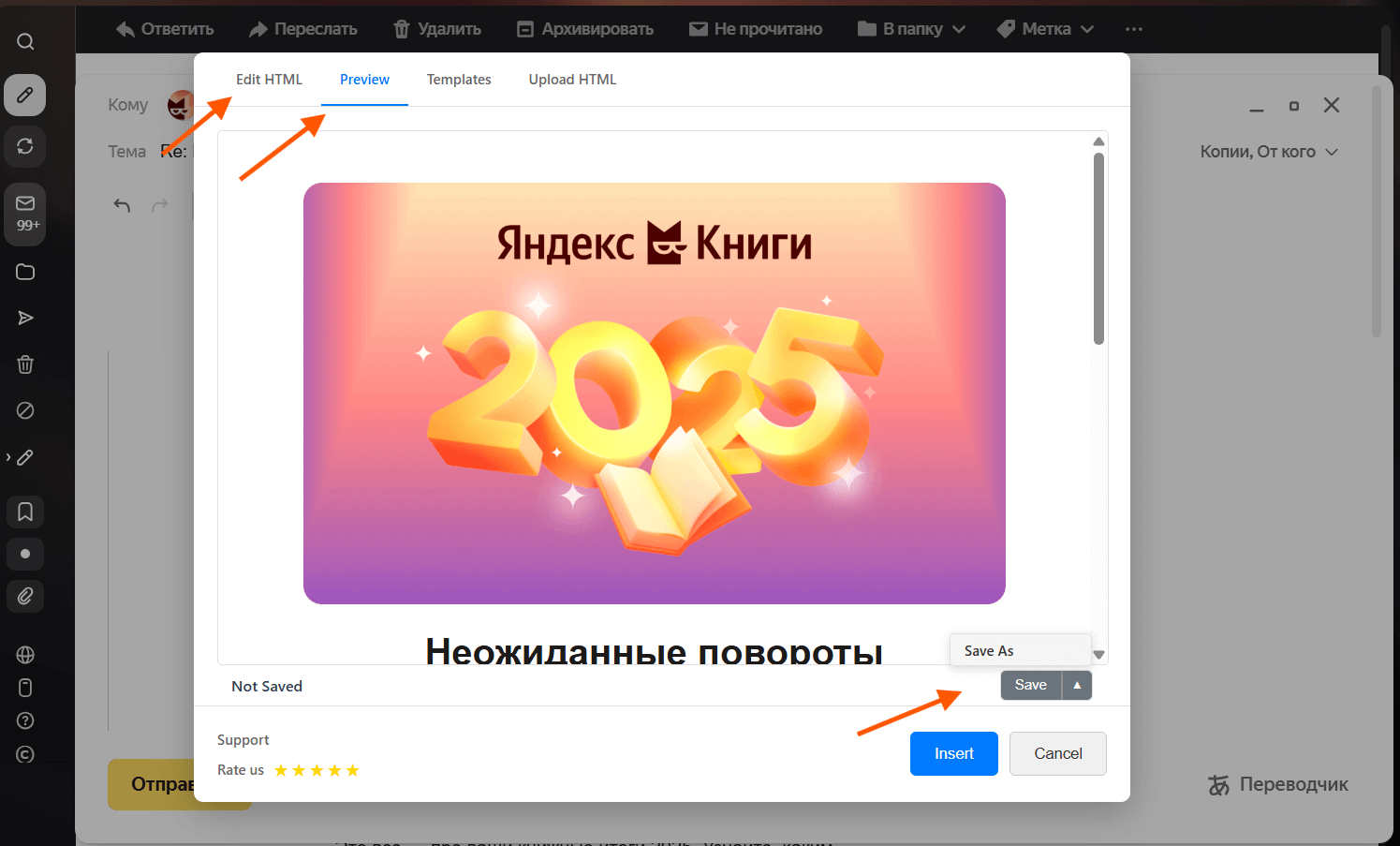Viewport: 1400px width, 846px height.
Task: Compose a new message with the pencil icon
Action: (x=25, y=96)
